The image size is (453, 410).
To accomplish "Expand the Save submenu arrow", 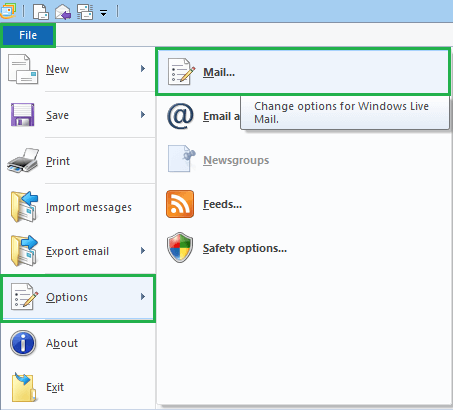I will click(x=143, y=115).
